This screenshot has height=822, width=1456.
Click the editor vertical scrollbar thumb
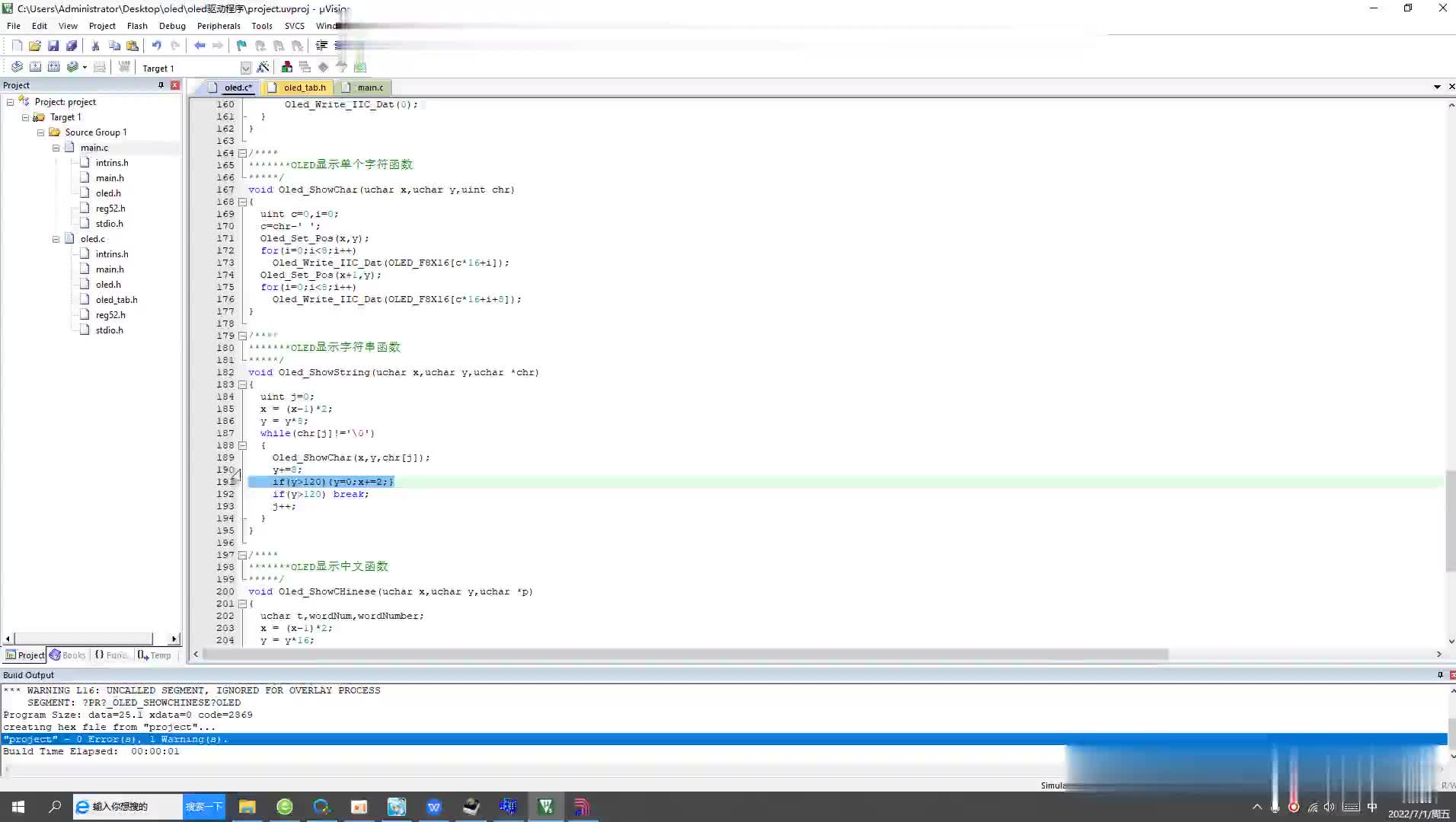(1450, 521)
